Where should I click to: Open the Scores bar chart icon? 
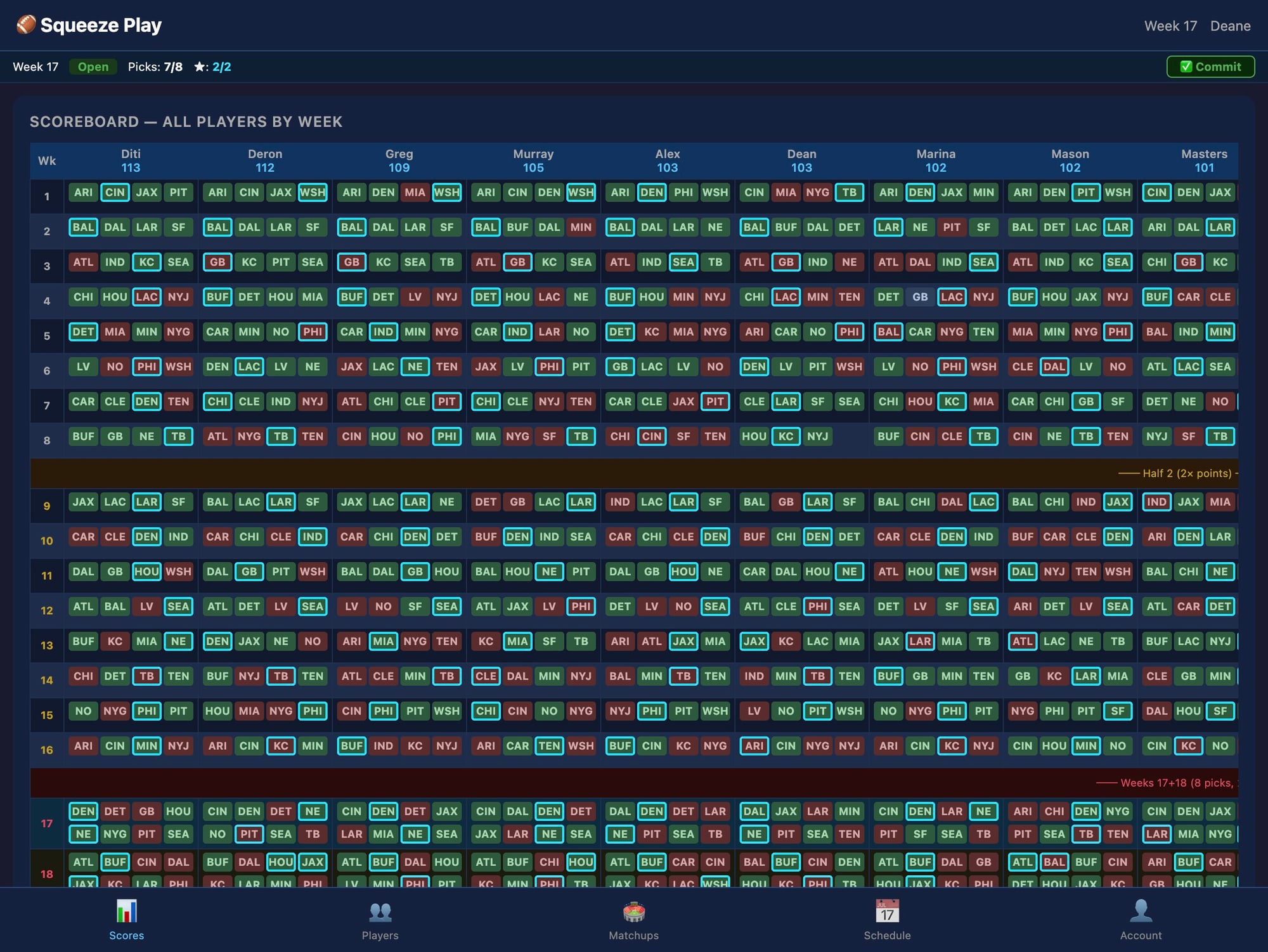(x=126, y=911)
